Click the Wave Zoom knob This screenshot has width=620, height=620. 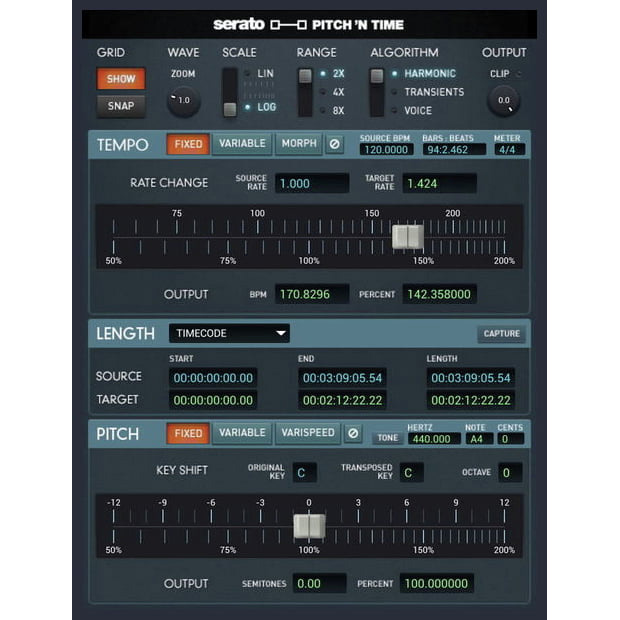[x=183, y=101]
